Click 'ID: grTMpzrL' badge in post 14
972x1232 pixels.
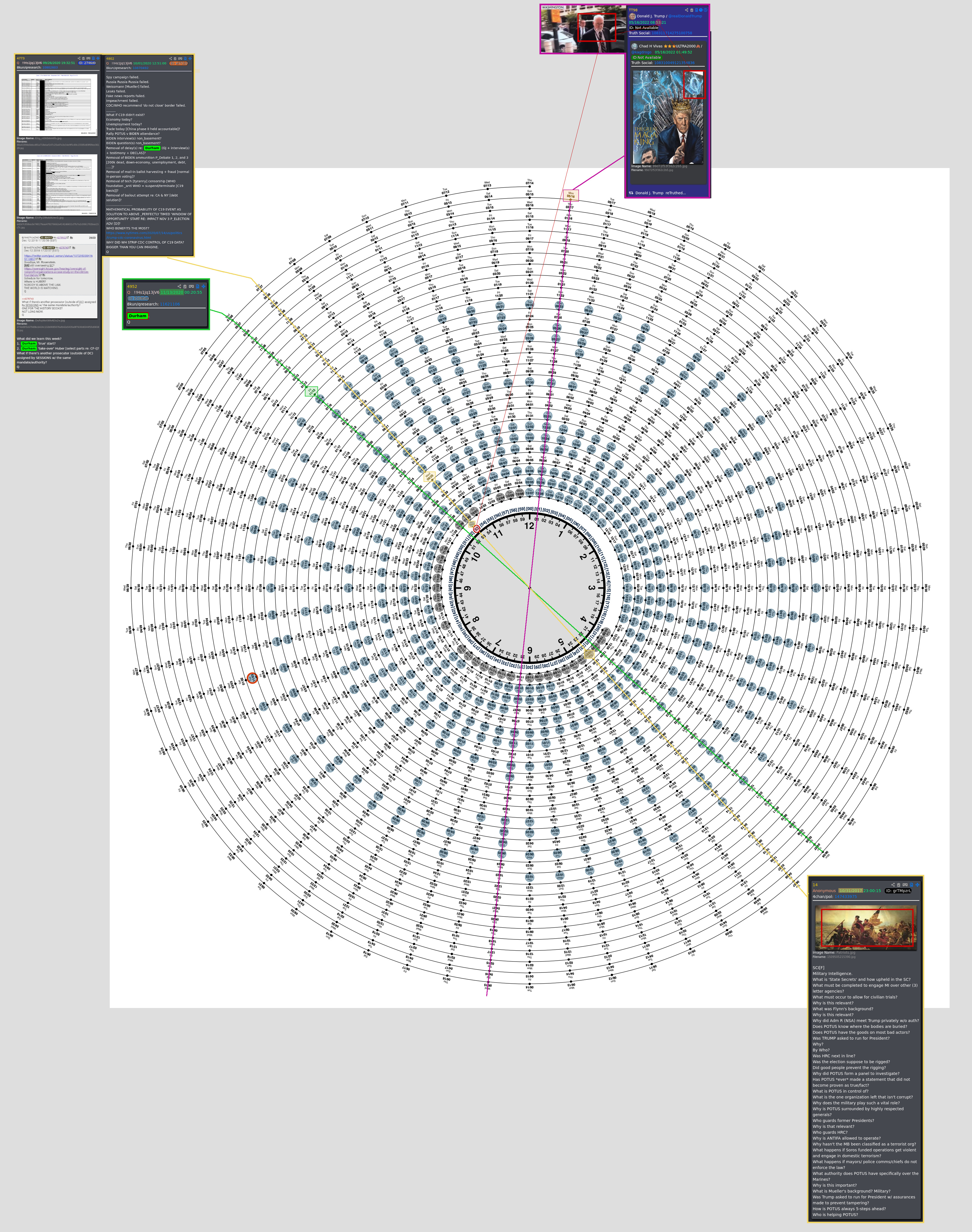[x=898, y=891]
